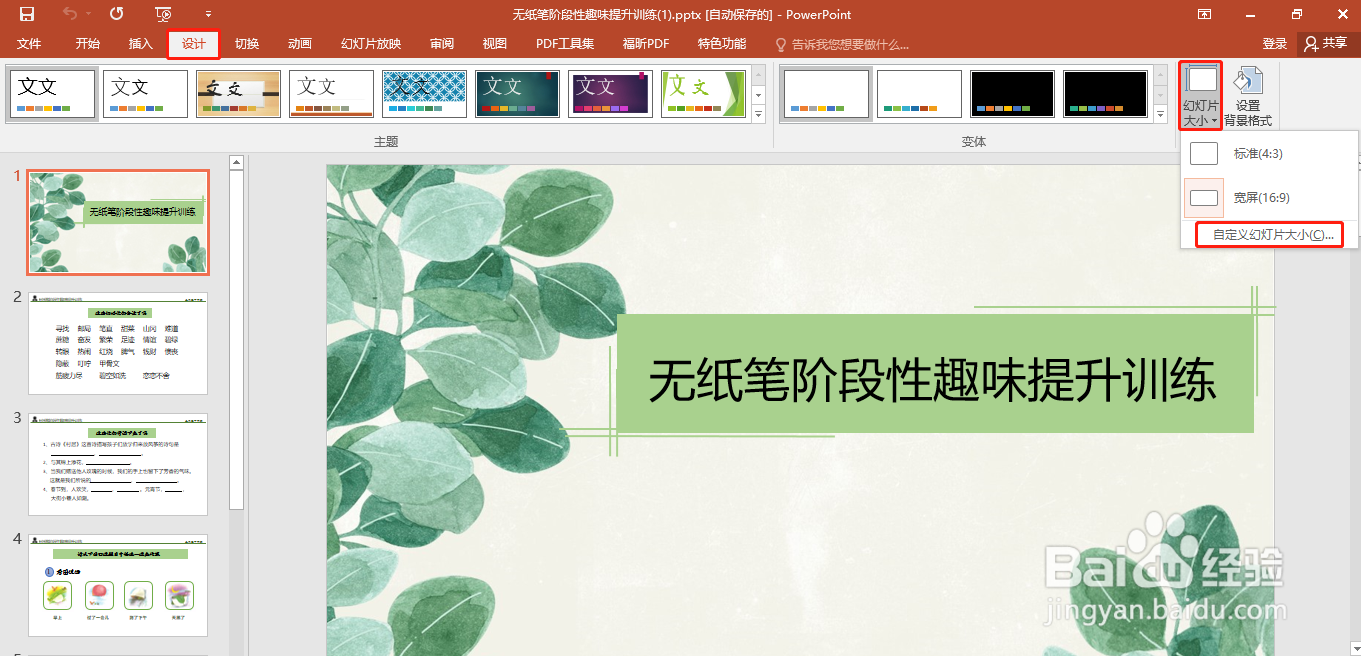Select the second white variant thumbnail
Image resolution: width=1361 pixels, height=656 pixels.
[919, 93]
